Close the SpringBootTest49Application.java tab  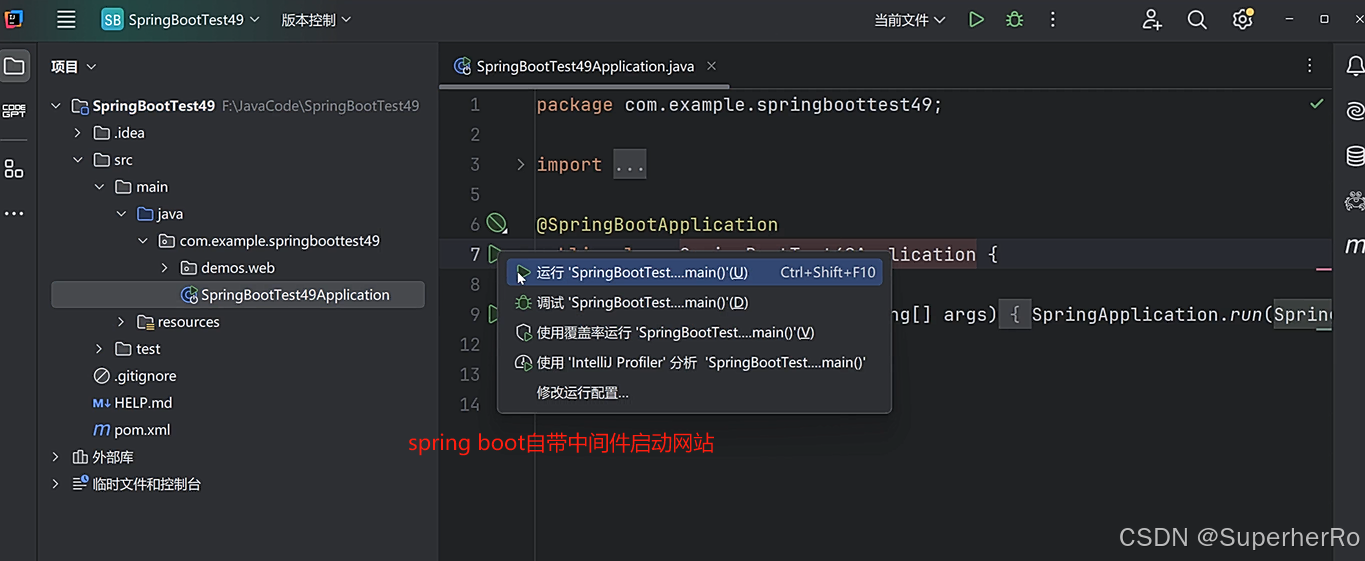[x=711, y=66]
